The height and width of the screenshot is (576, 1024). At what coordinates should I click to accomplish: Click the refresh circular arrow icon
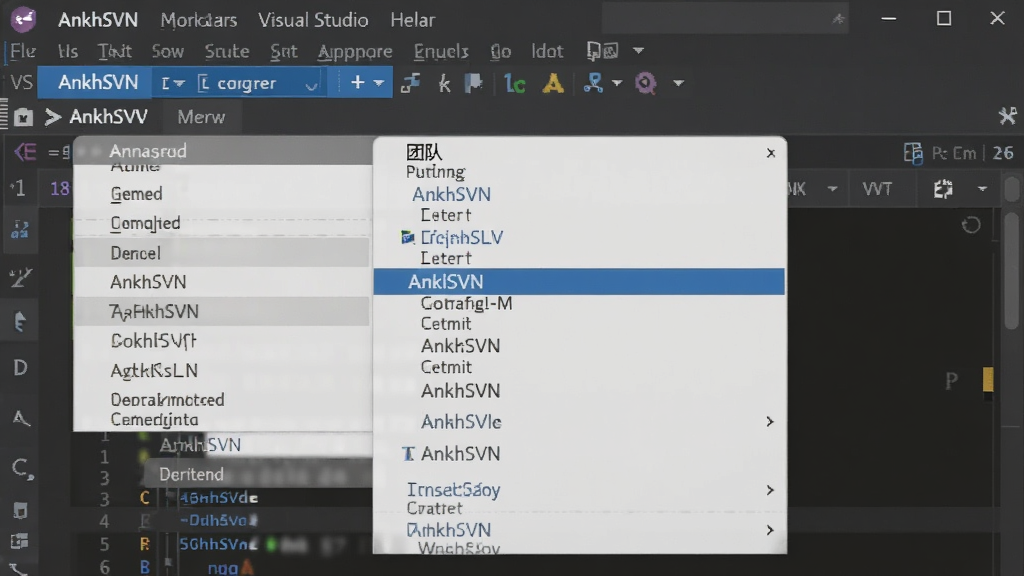971,225
